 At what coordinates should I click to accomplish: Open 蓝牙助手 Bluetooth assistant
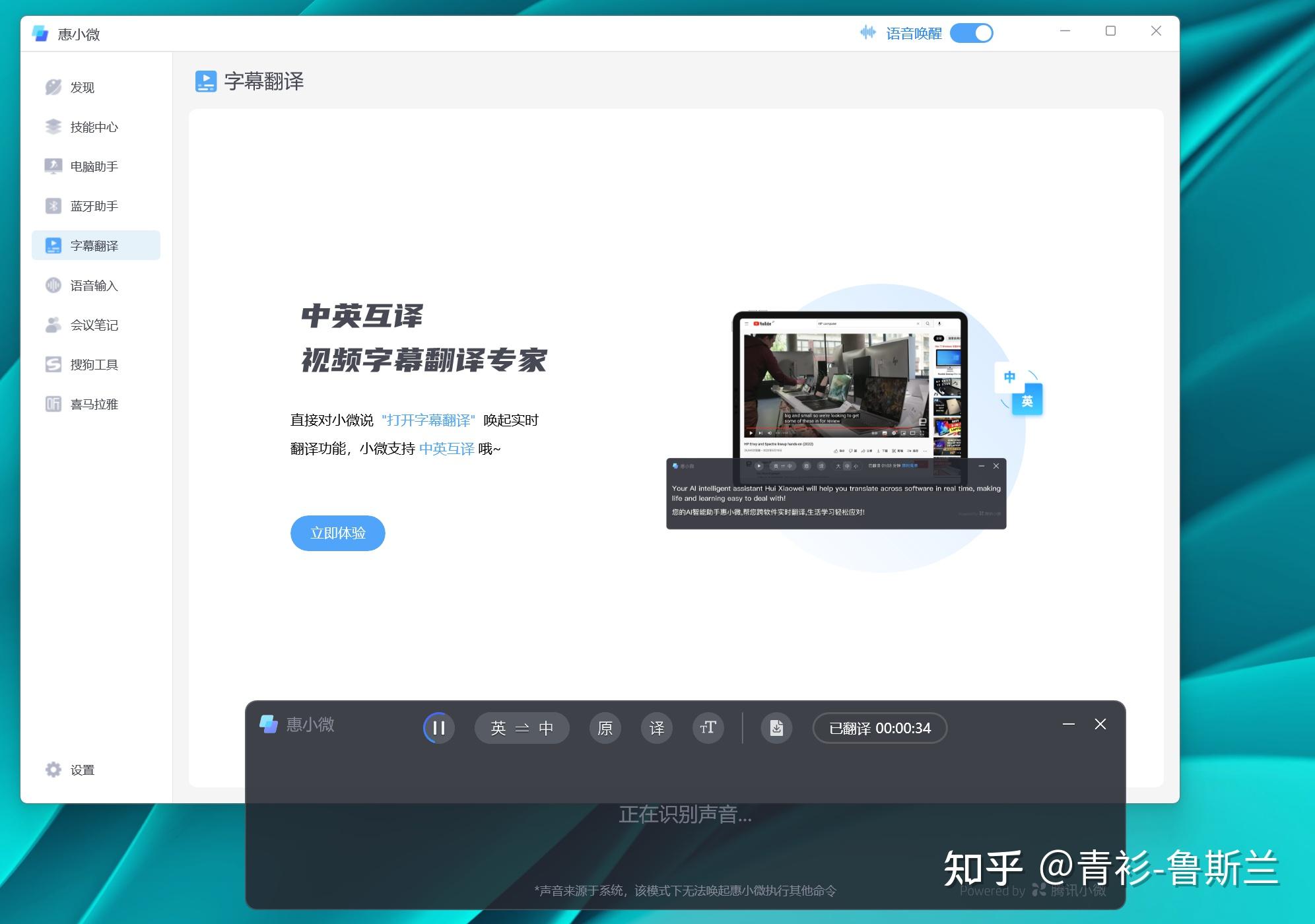point(92,206)
